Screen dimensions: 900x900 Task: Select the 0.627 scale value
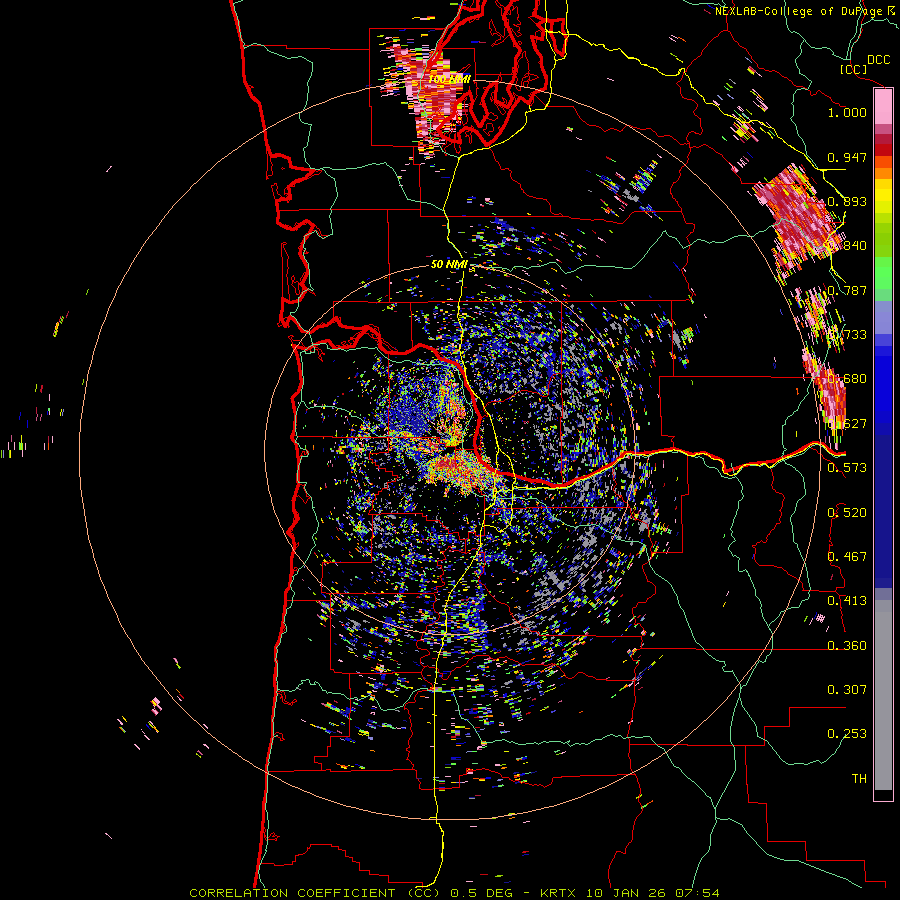click(848, 424)
